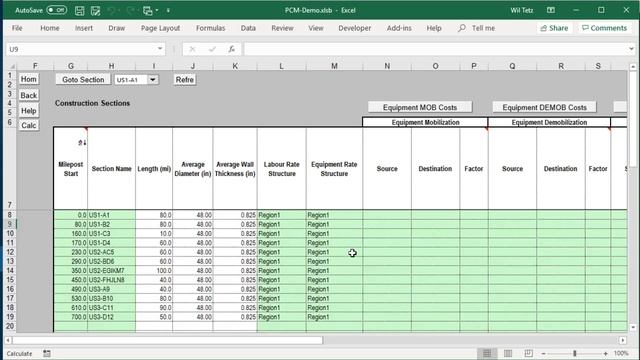Click the Redo arrow icon
The image size is (640, 360).
[x=131, y=11]
